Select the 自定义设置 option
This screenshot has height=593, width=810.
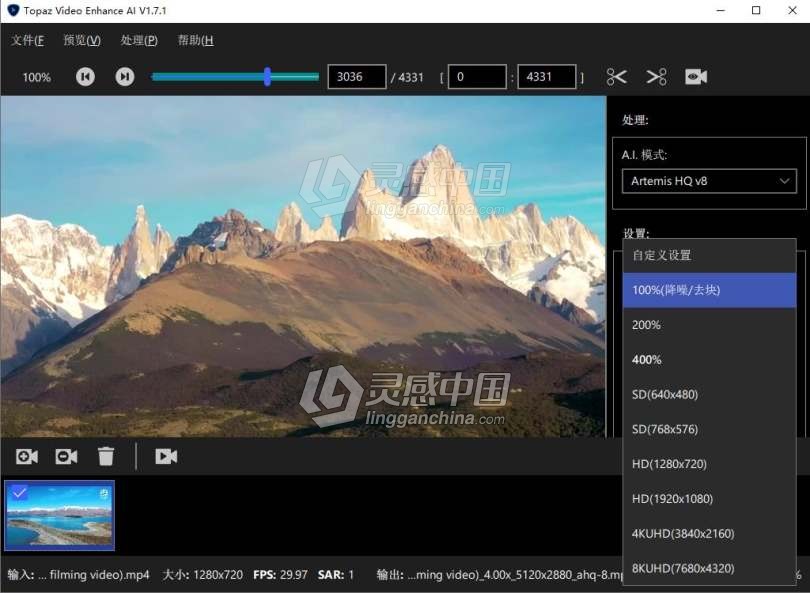click(x=709, y=255)
